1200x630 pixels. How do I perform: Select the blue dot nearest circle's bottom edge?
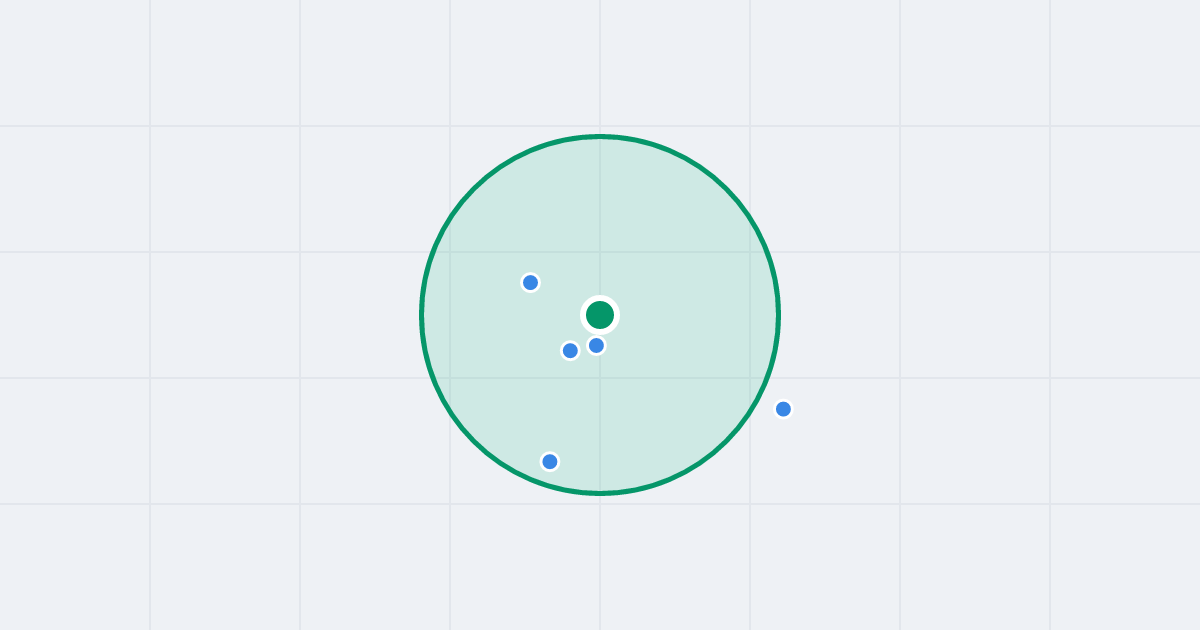(549, 461)
